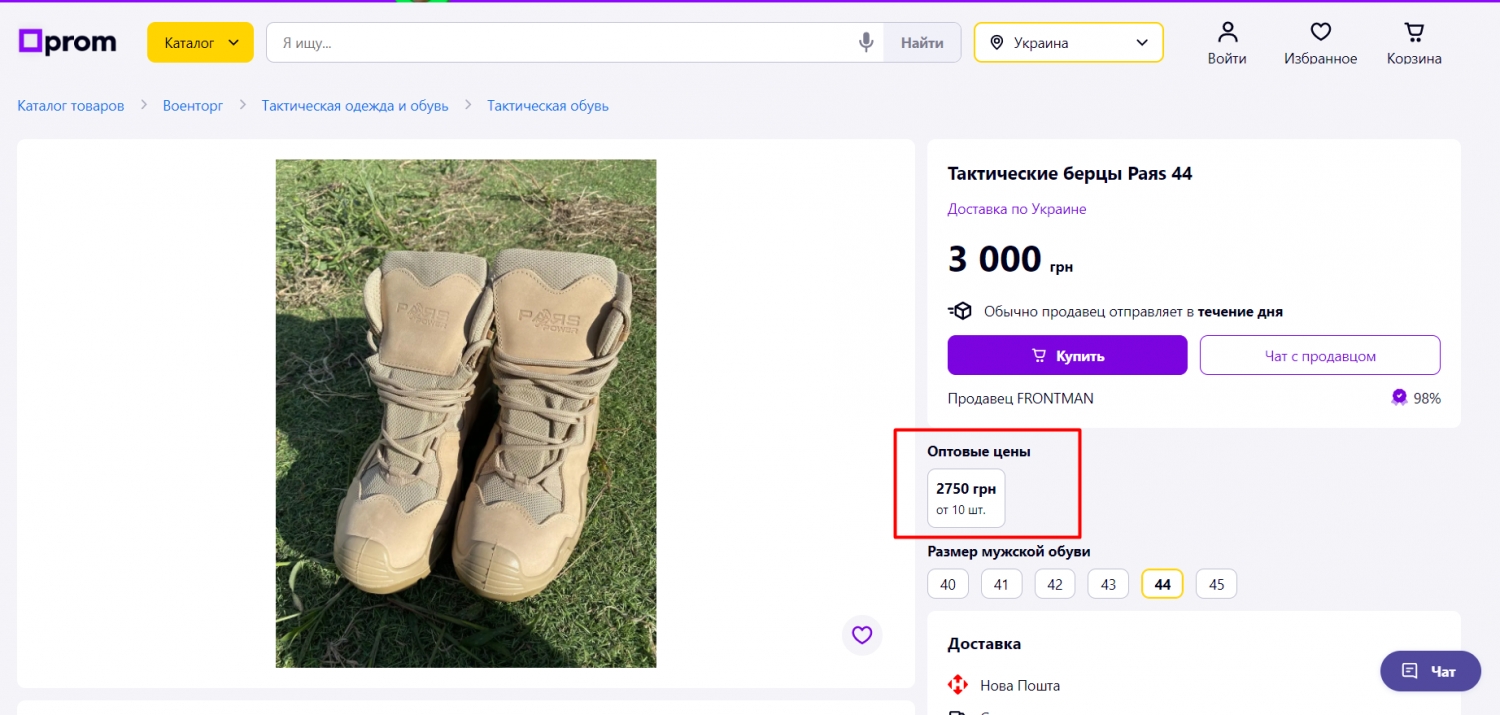Open Тактическая одежда и обувь breadcrumb
The height and width of the screenshot is (715, 1500).
click(355, 105)
